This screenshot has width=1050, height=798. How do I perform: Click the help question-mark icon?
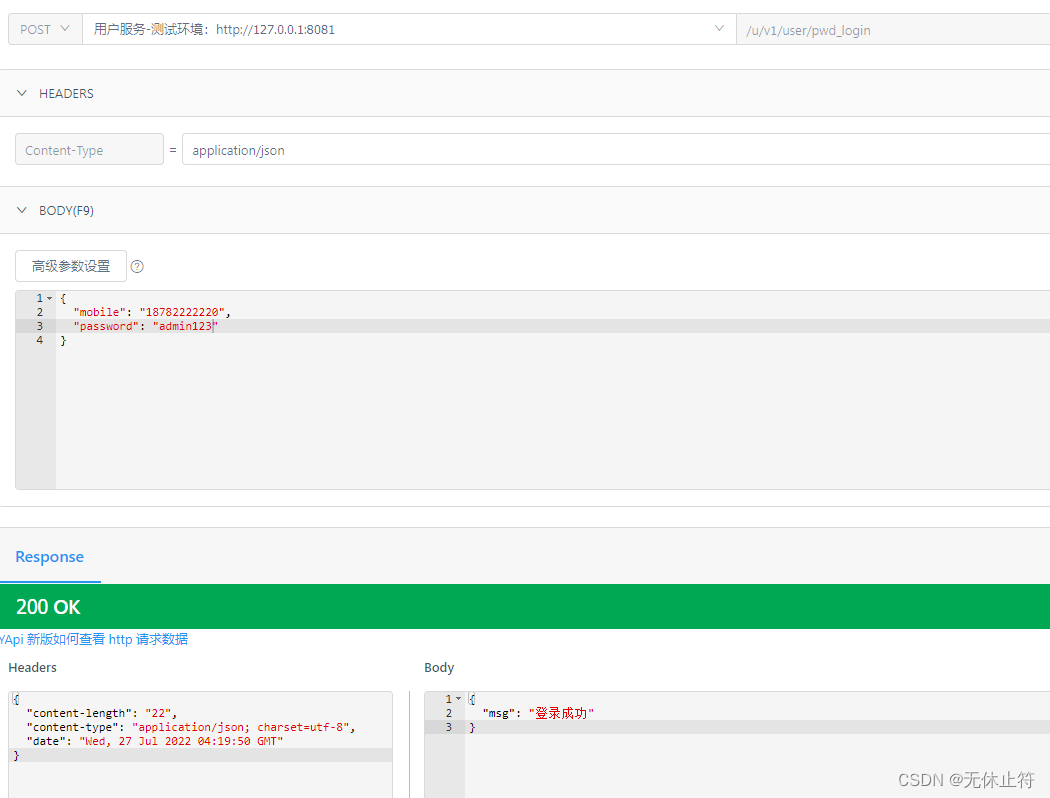[137, 266]
